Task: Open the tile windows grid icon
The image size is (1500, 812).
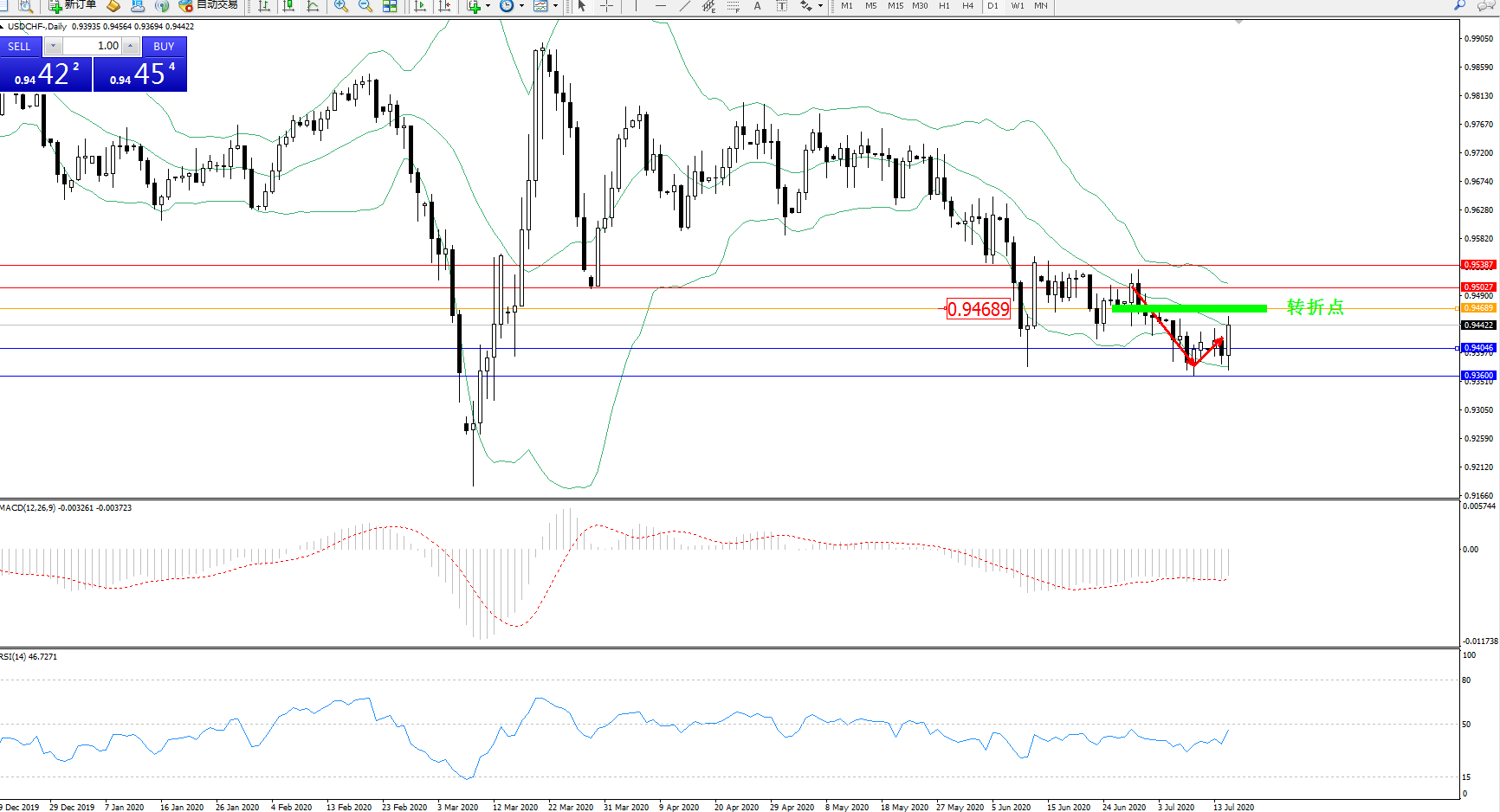Action: coord(390,6)
